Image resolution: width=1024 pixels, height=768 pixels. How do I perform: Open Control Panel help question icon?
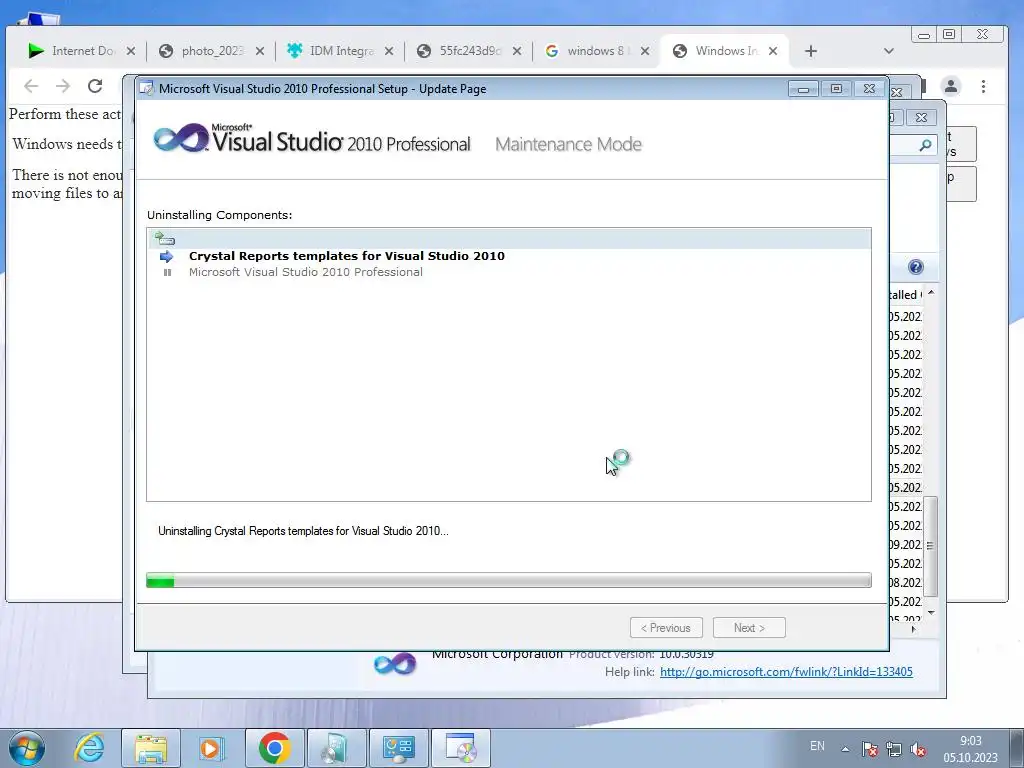pos(916,267)
